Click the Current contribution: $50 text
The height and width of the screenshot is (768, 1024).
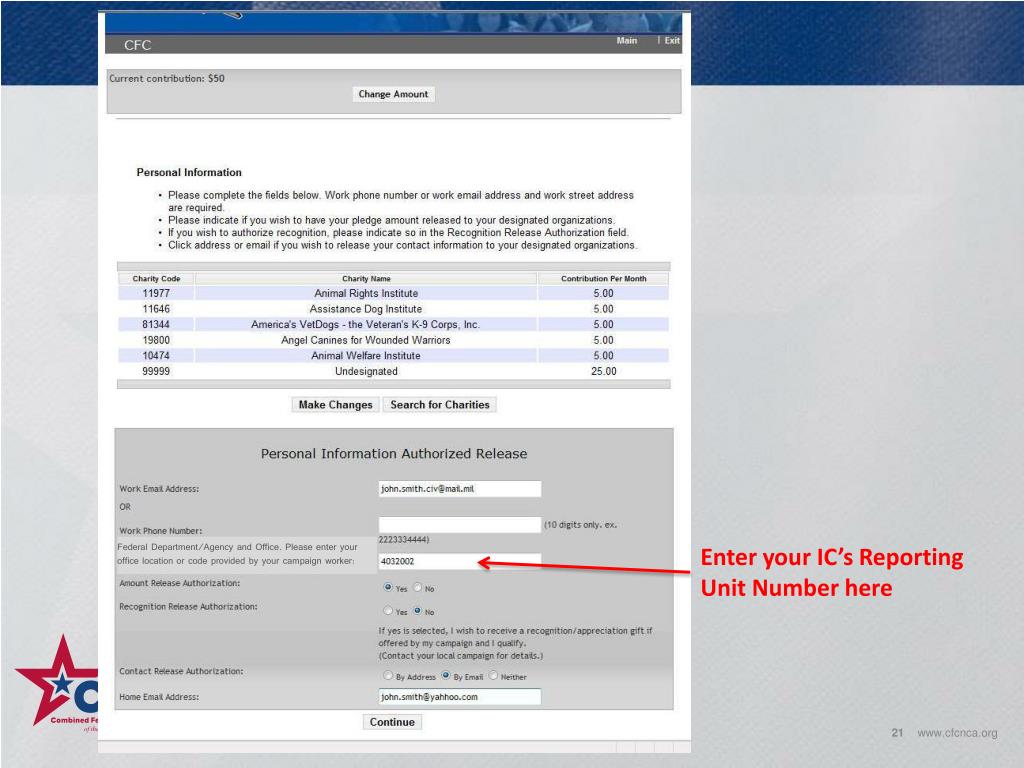pos(167,78)
